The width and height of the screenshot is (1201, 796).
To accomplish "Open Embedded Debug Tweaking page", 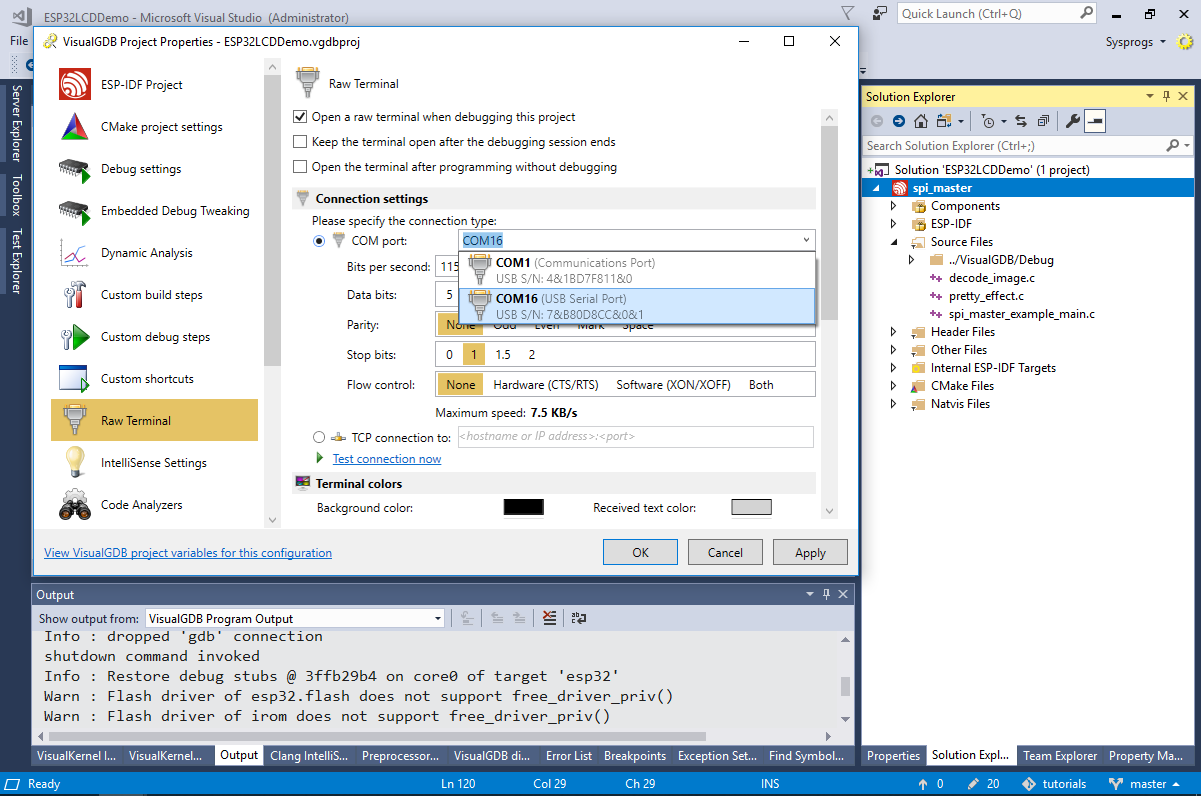I will (x=154, y=211).
